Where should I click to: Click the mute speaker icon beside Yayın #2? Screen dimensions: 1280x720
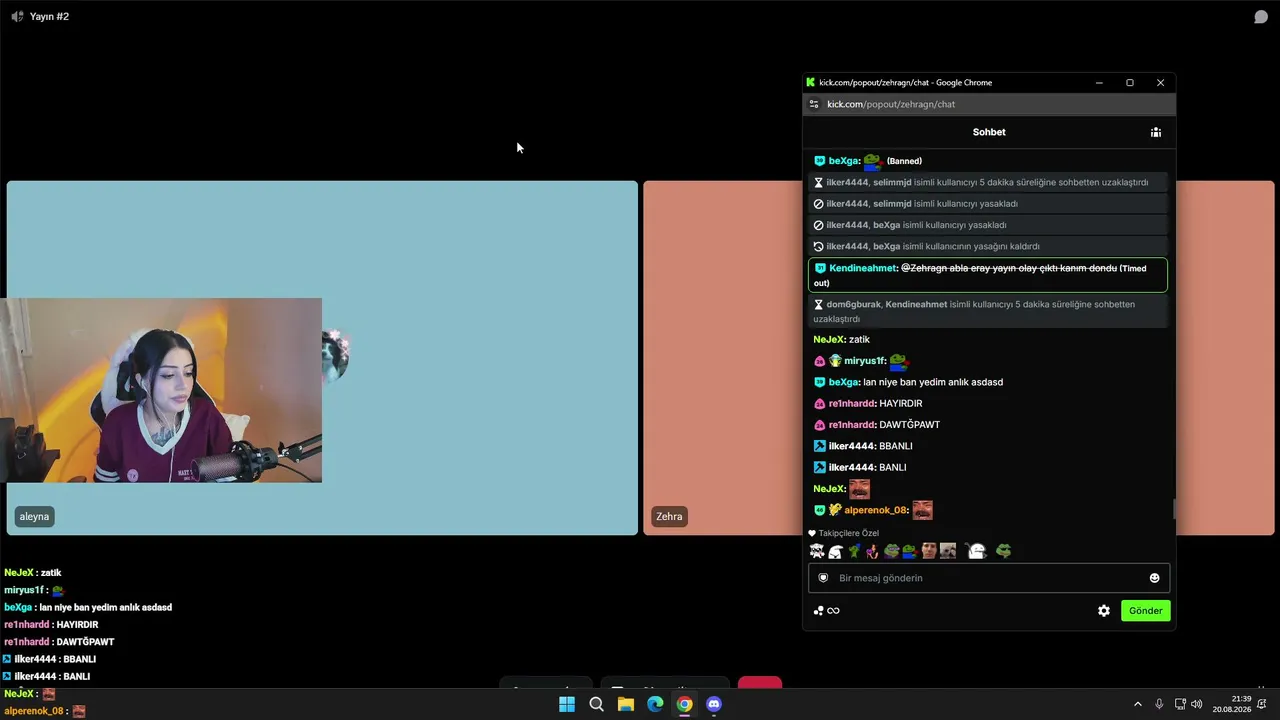[x=17, y=17]
